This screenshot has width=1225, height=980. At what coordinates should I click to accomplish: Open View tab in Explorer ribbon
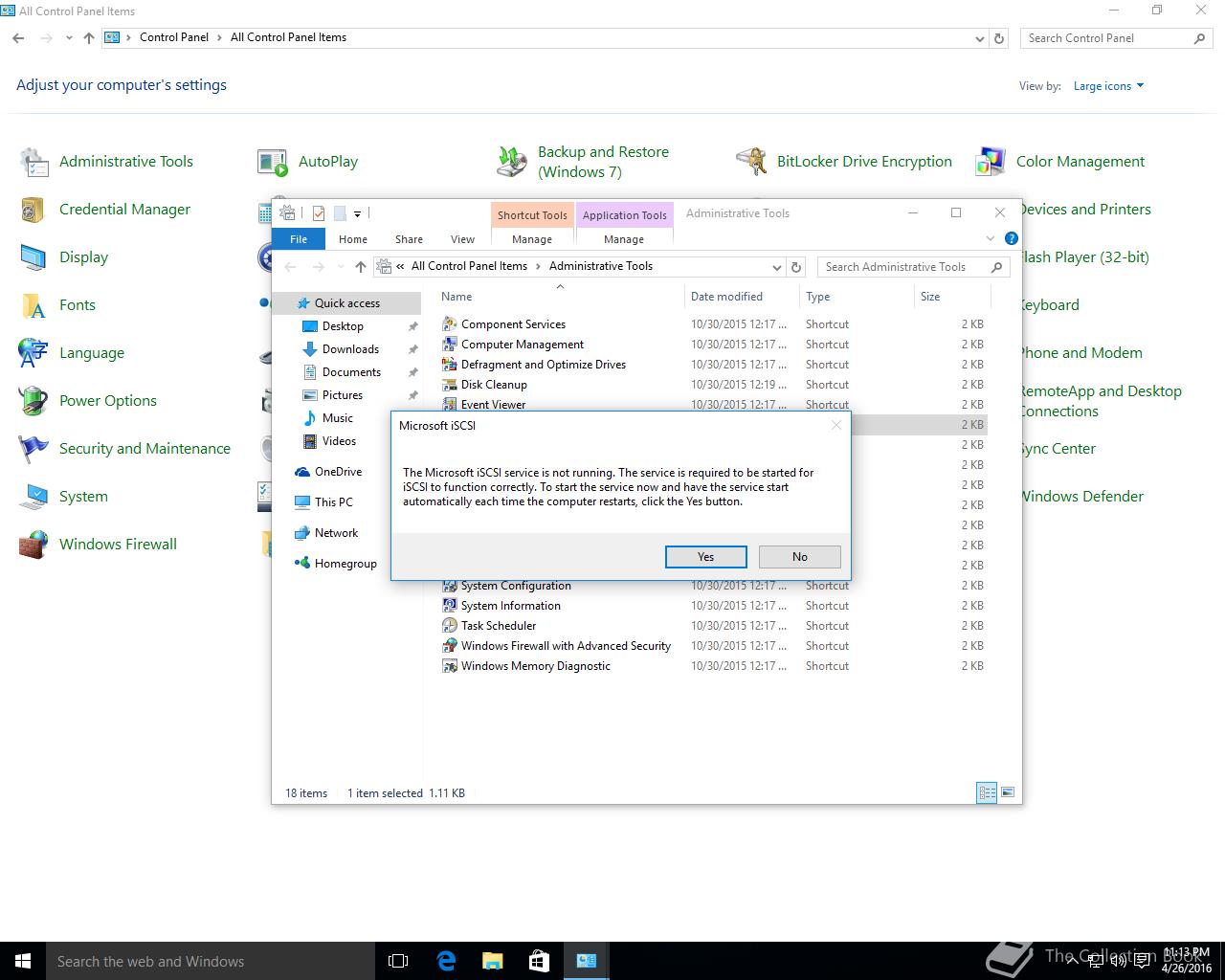click(x=462, y=239)
